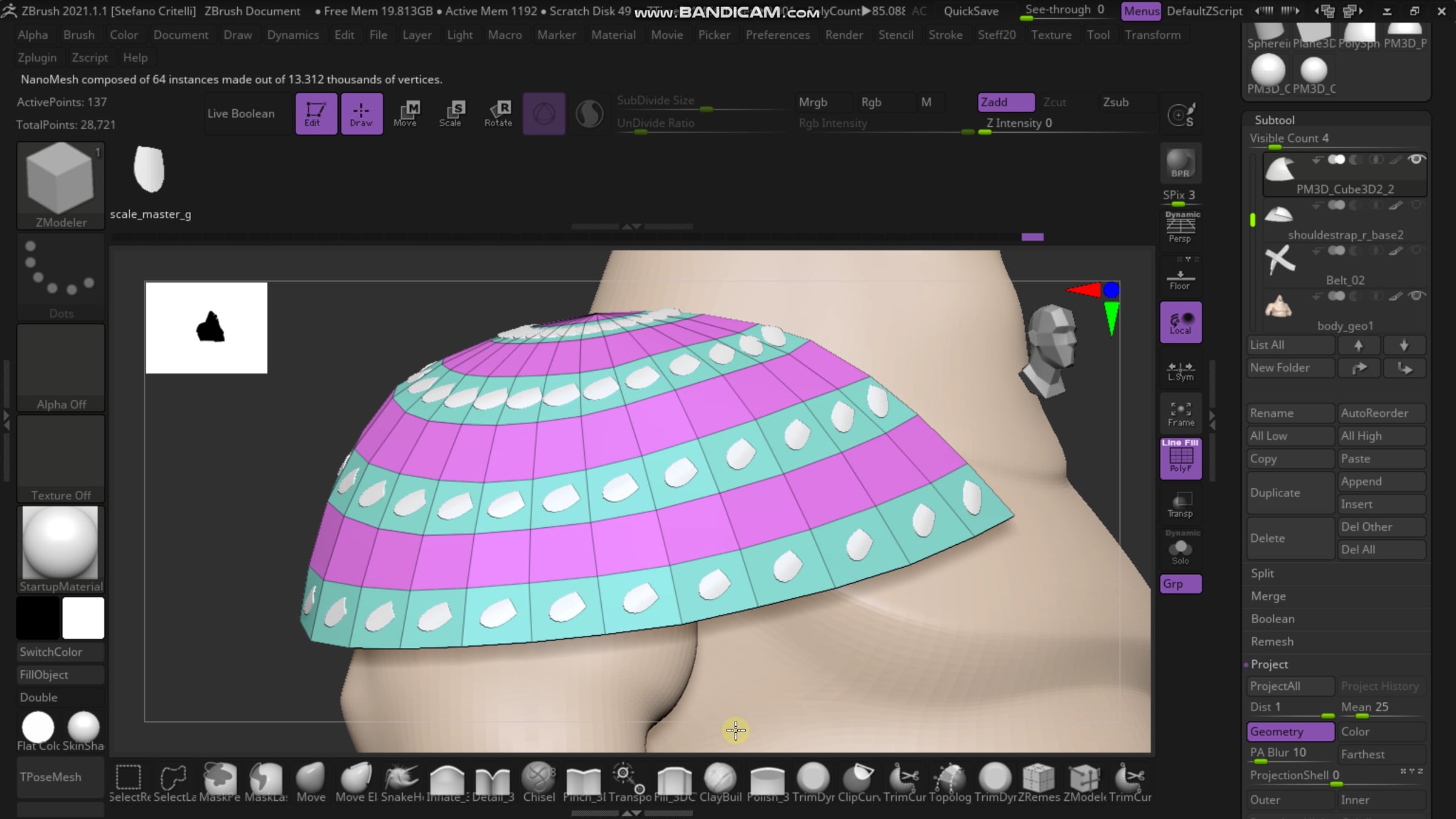Select the SelectLasso tool

[175, 783]
